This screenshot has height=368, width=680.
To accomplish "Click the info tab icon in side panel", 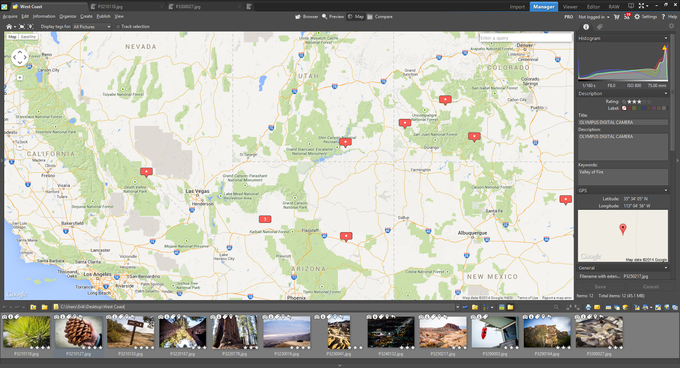I will [586, 27].
